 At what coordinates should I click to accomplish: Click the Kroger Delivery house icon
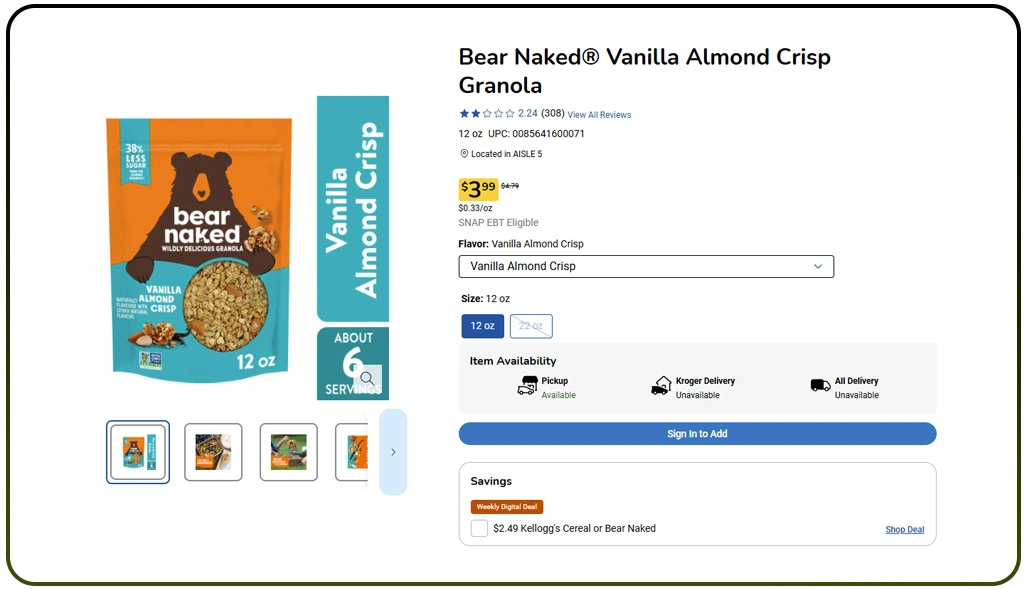tap(661, 386)
